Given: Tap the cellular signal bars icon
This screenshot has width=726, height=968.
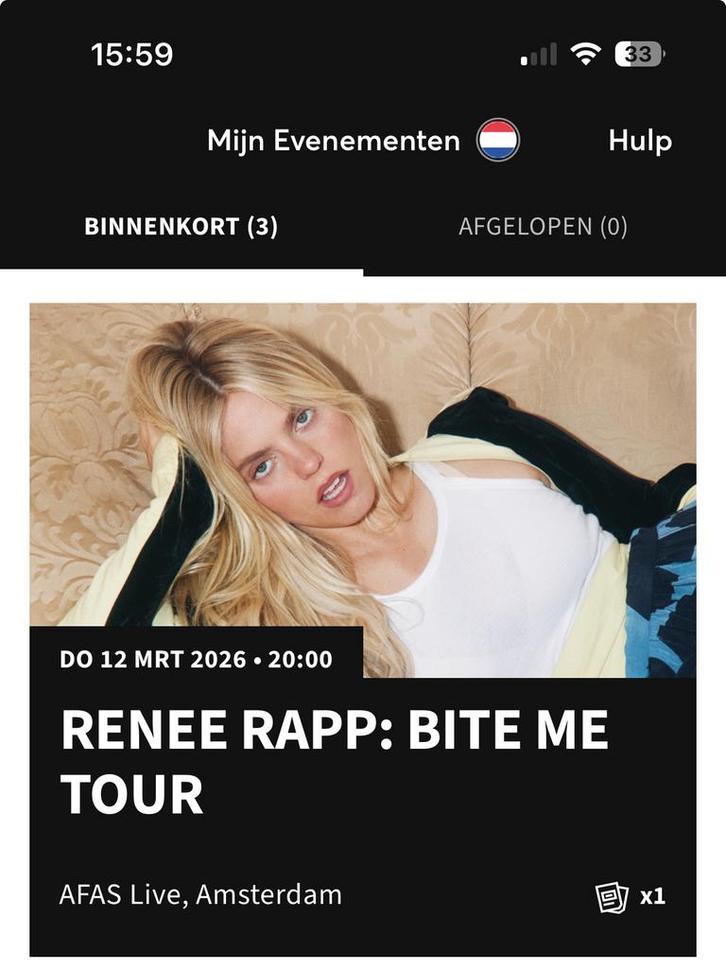Looking at the screenshot, I should (539, 54).
